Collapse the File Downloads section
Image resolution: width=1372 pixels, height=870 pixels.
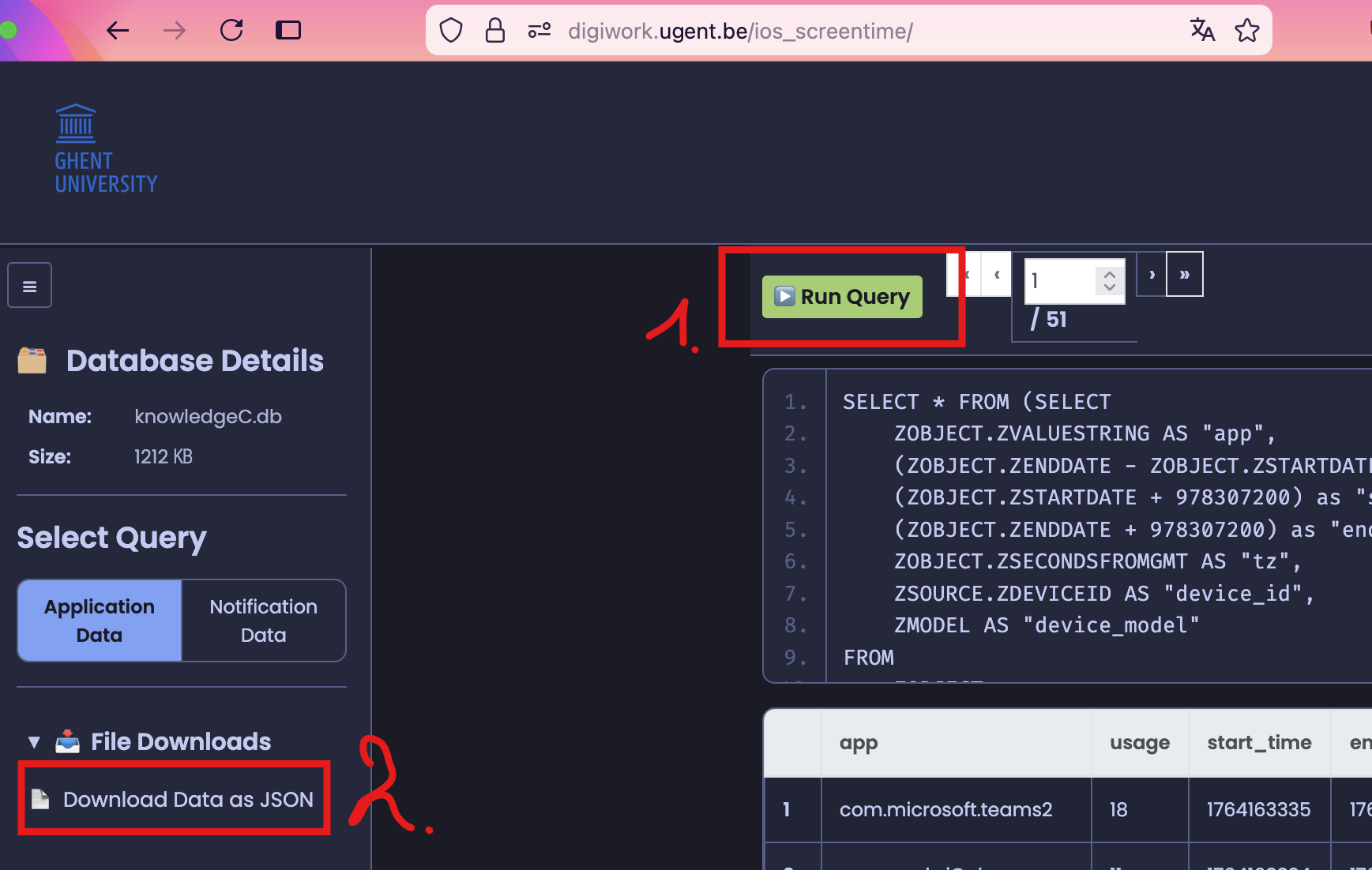click(x=34, y=742)
